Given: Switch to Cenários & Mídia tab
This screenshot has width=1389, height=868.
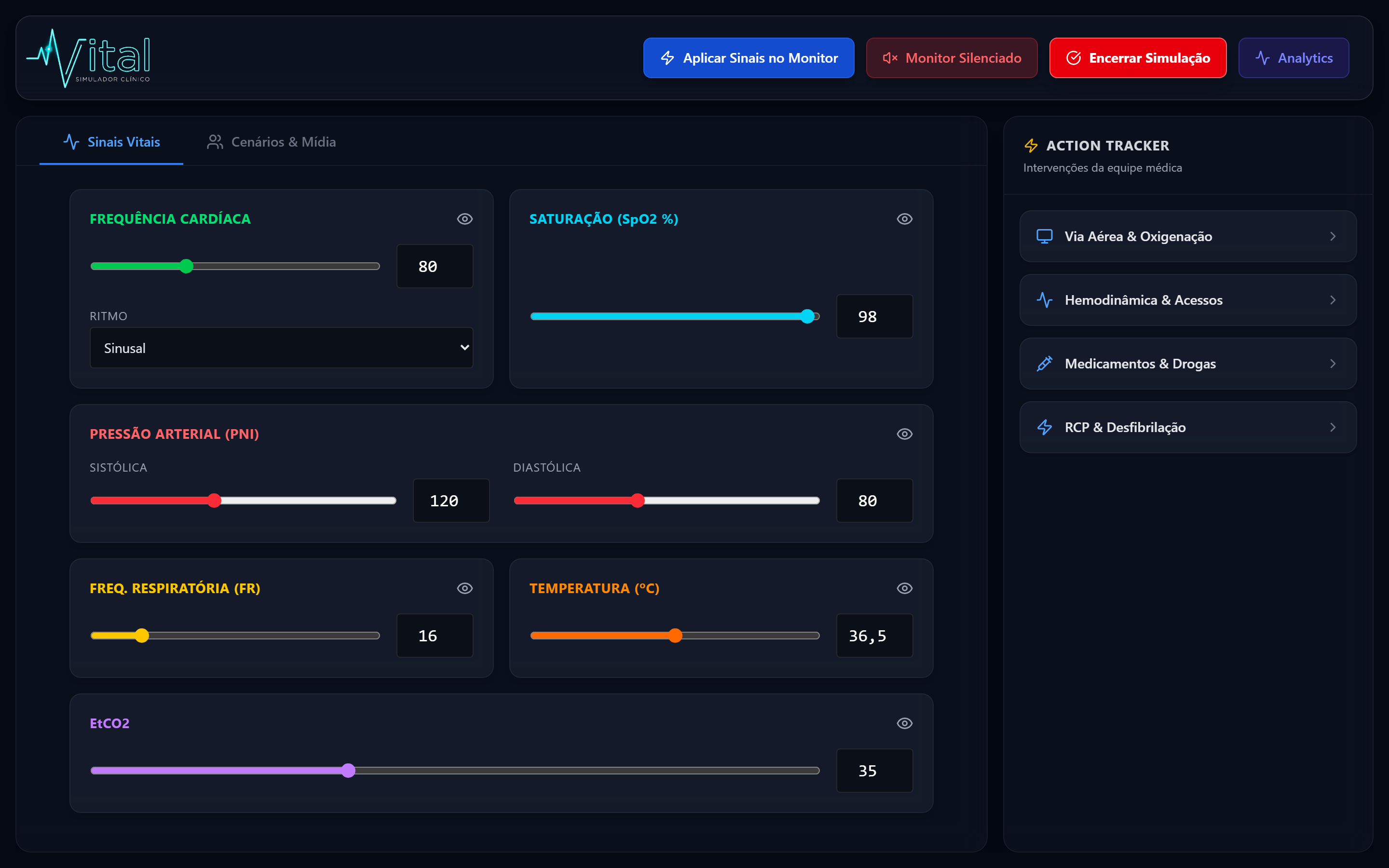Looking at the screenshot, I should (x=272, y=142).
